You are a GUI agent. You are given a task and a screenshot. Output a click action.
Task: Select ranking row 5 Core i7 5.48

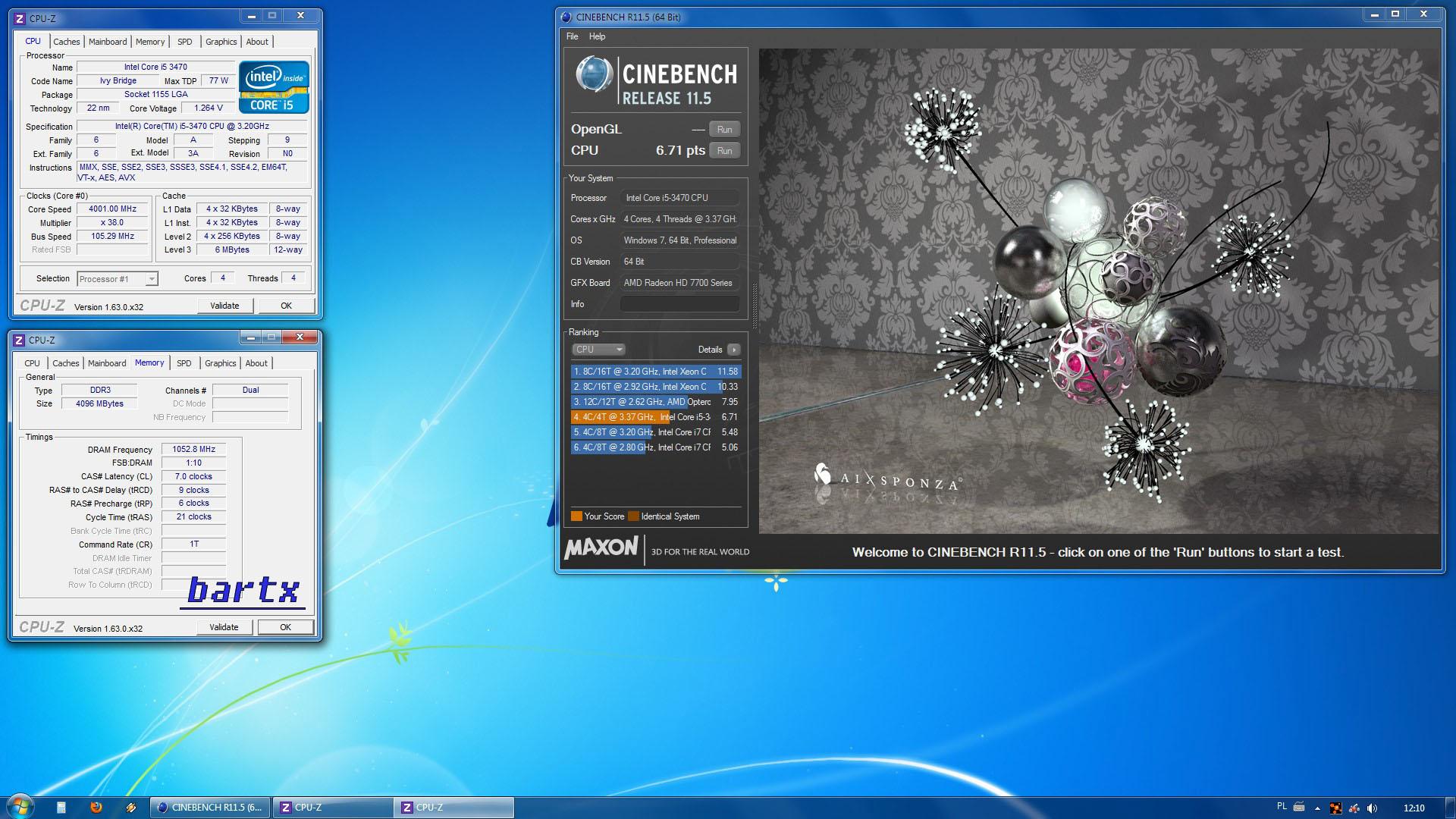pos(655,432)
